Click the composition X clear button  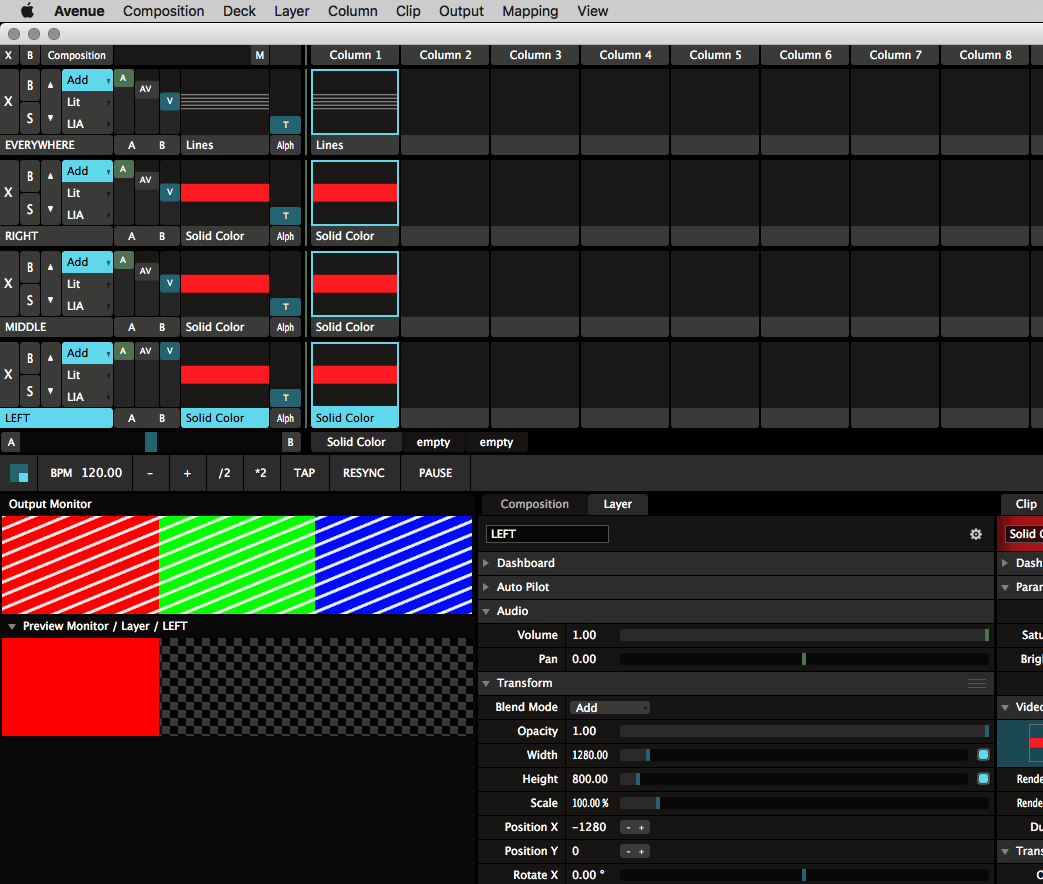click(x=9, y=56)
